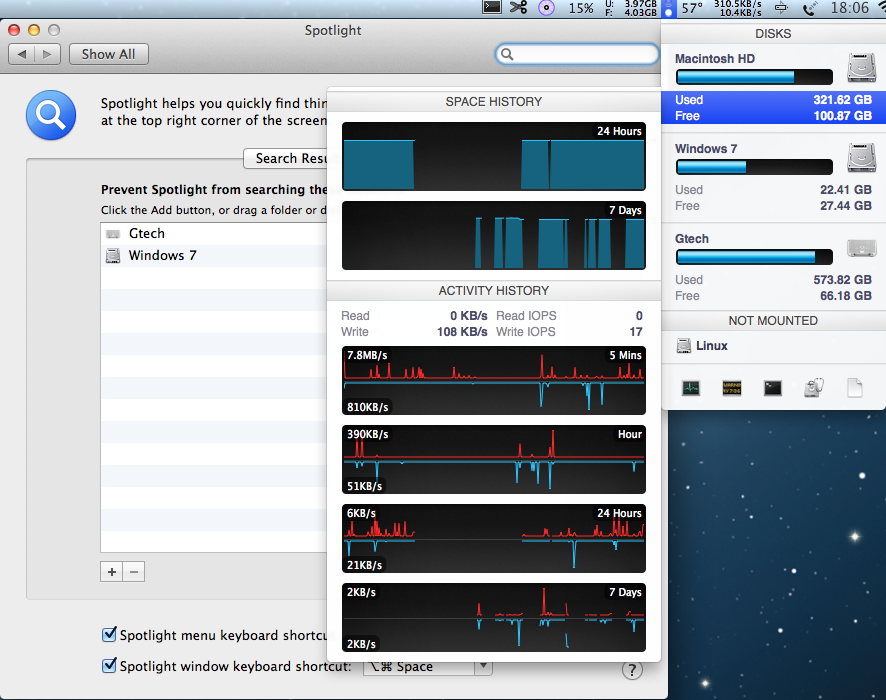This screenshot has width=886, height=700.
Task: Open Disk Utility from iStat panel
Action: [814, 388]
